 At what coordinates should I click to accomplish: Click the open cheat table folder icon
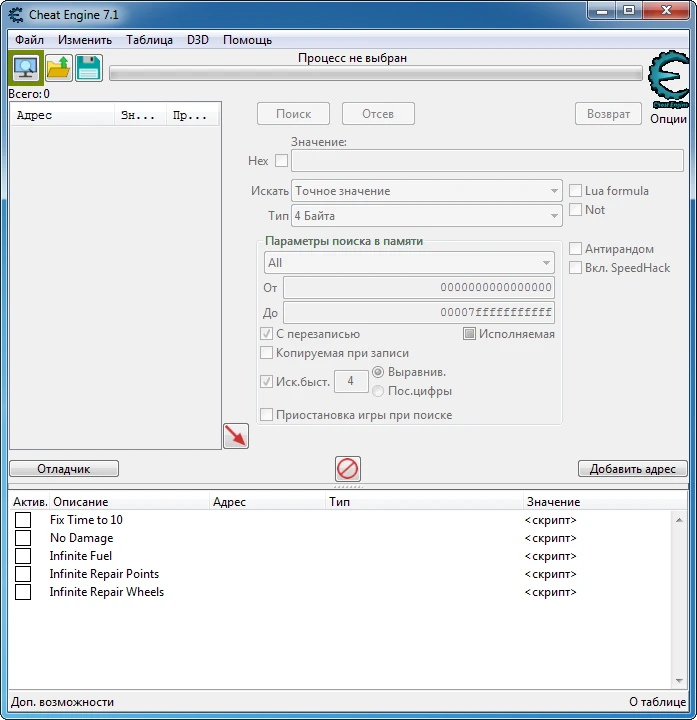click(x=58, y=68)
